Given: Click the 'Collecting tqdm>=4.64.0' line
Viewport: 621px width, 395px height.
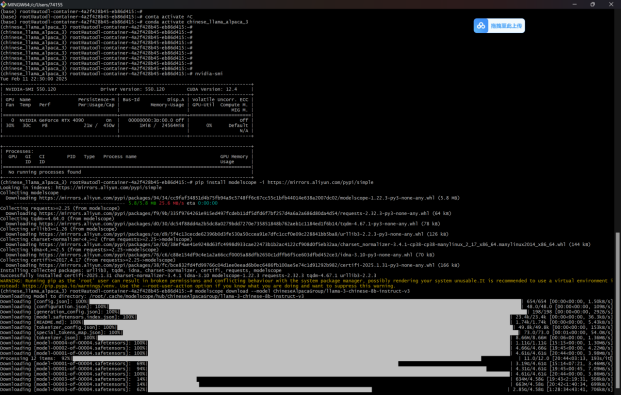Looking at the screenshot, I should pos(57,218).
